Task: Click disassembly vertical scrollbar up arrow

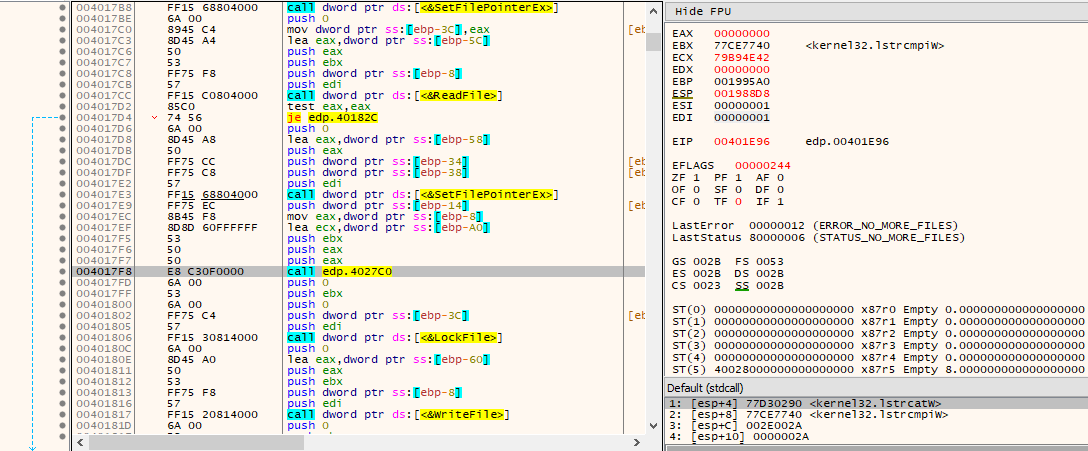Action: tap(653, 9)
